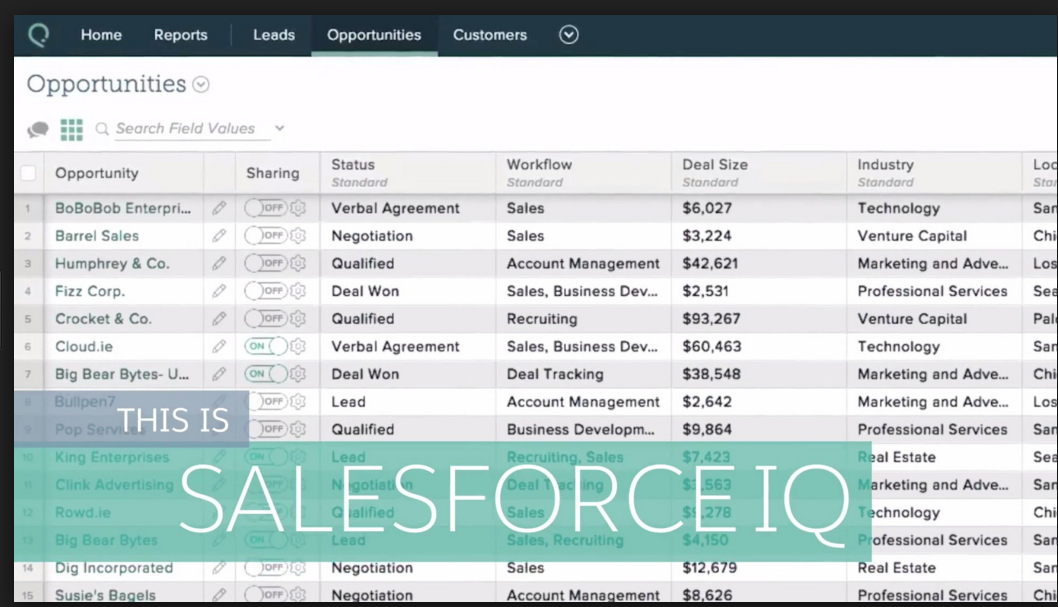Screen dimensions: 1058x607
Task: Switch on sharing for Fizz Corp.
Action: pyautogui.click(x=266, y=291)
